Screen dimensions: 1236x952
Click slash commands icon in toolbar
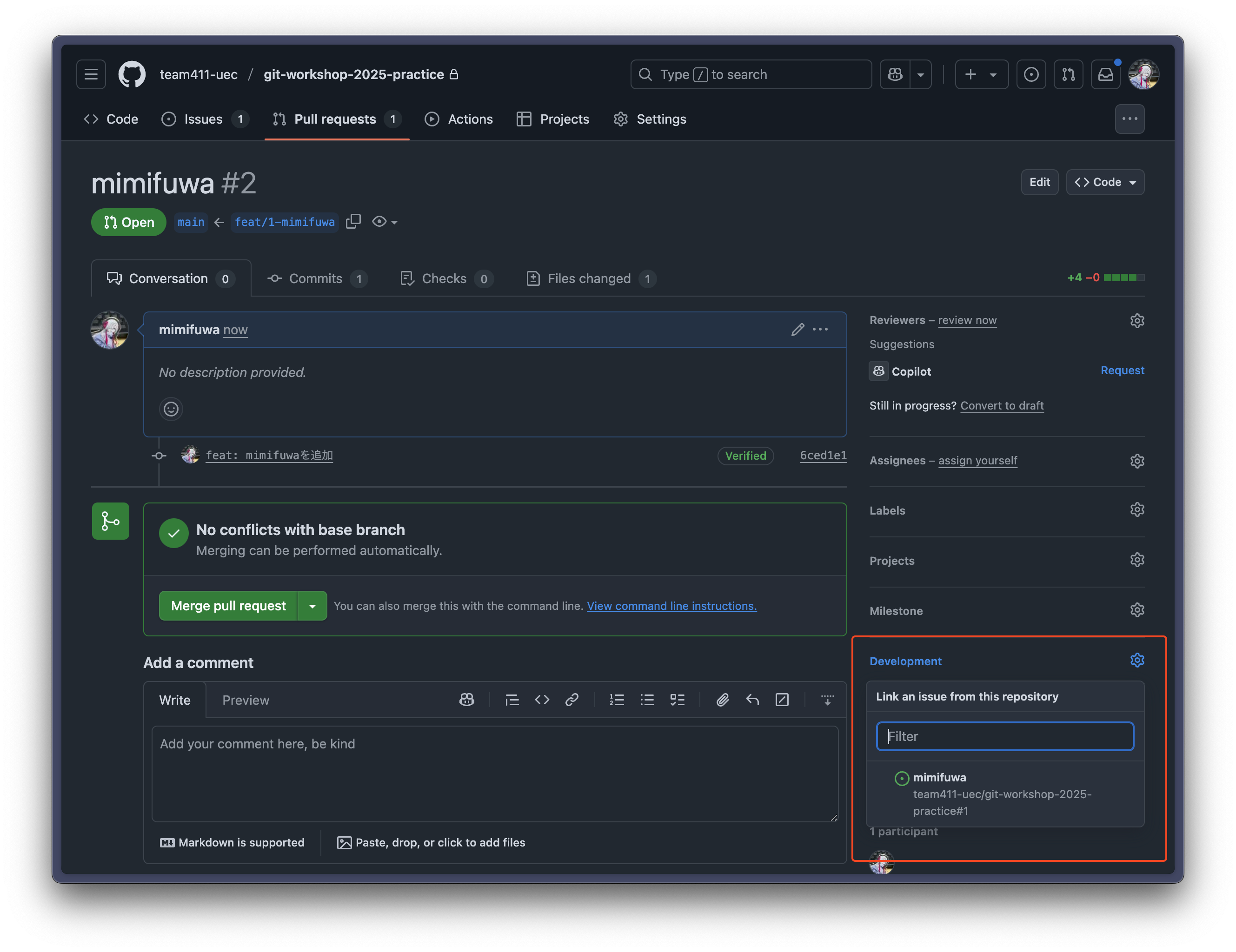click(782, 700)
